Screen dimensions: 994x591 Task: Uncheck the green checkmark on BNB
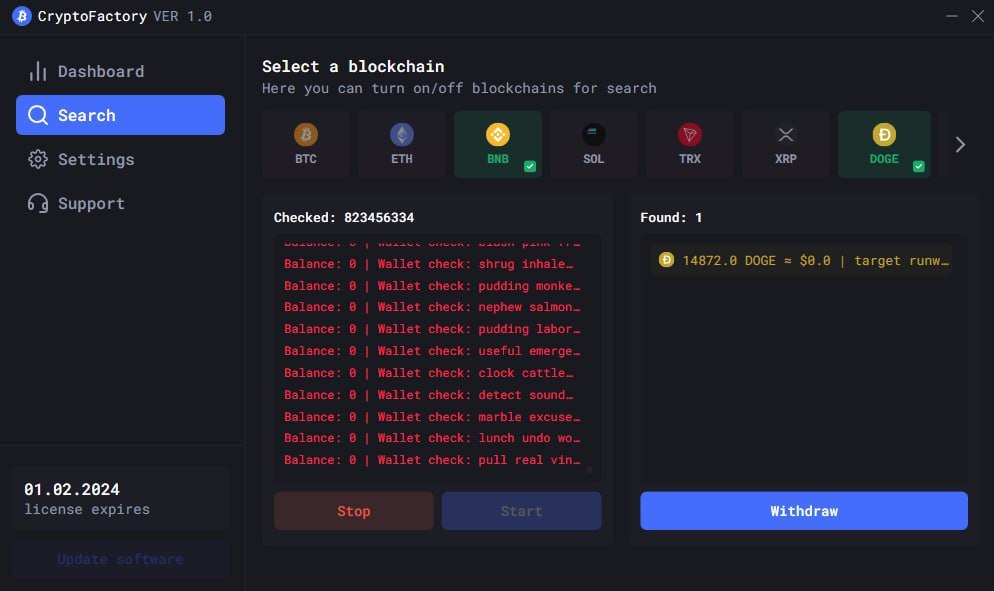[530, 166]
